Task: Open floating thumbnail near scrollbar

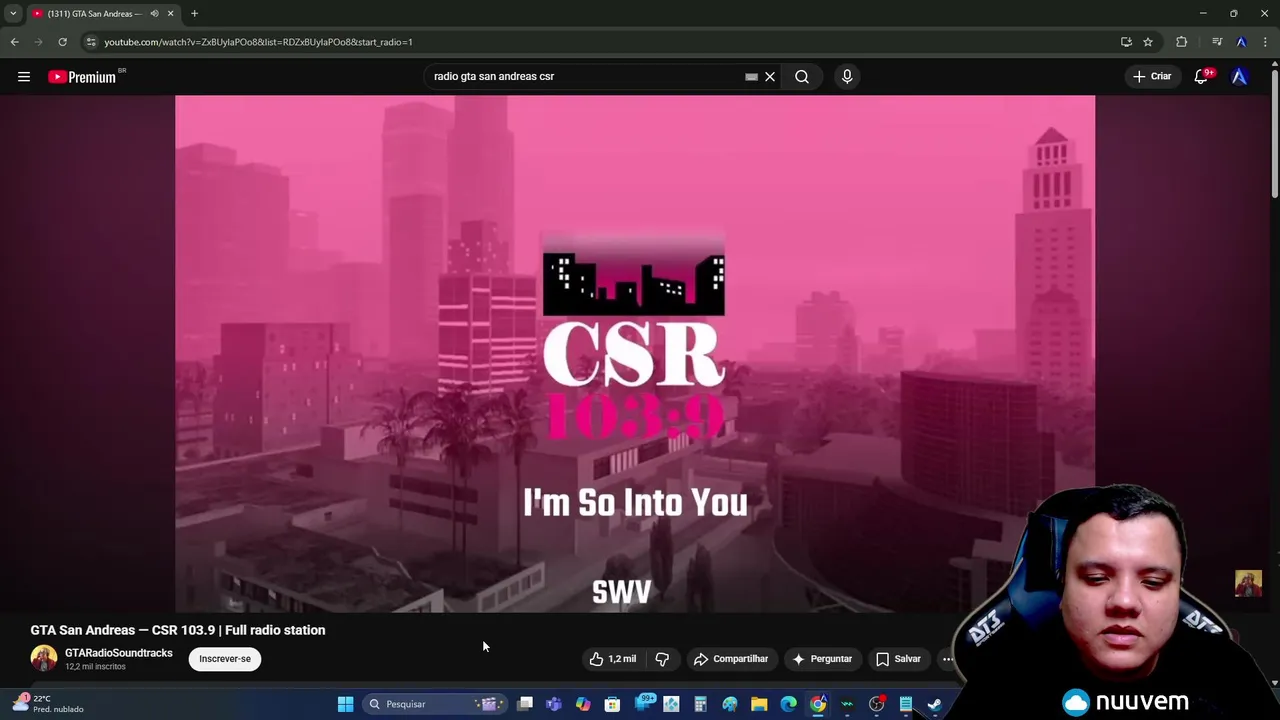Action: pos(1248,583)
